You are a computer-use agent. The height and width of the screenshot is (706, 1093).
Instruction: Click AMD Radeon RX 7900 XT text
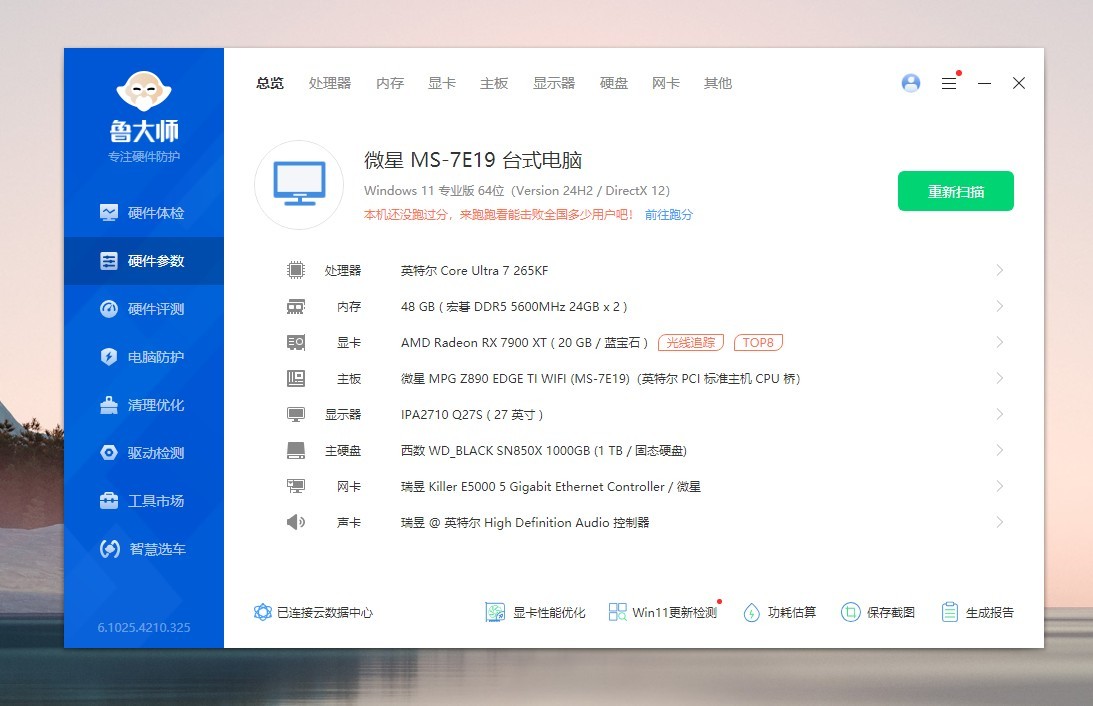(x=524, y=343)
